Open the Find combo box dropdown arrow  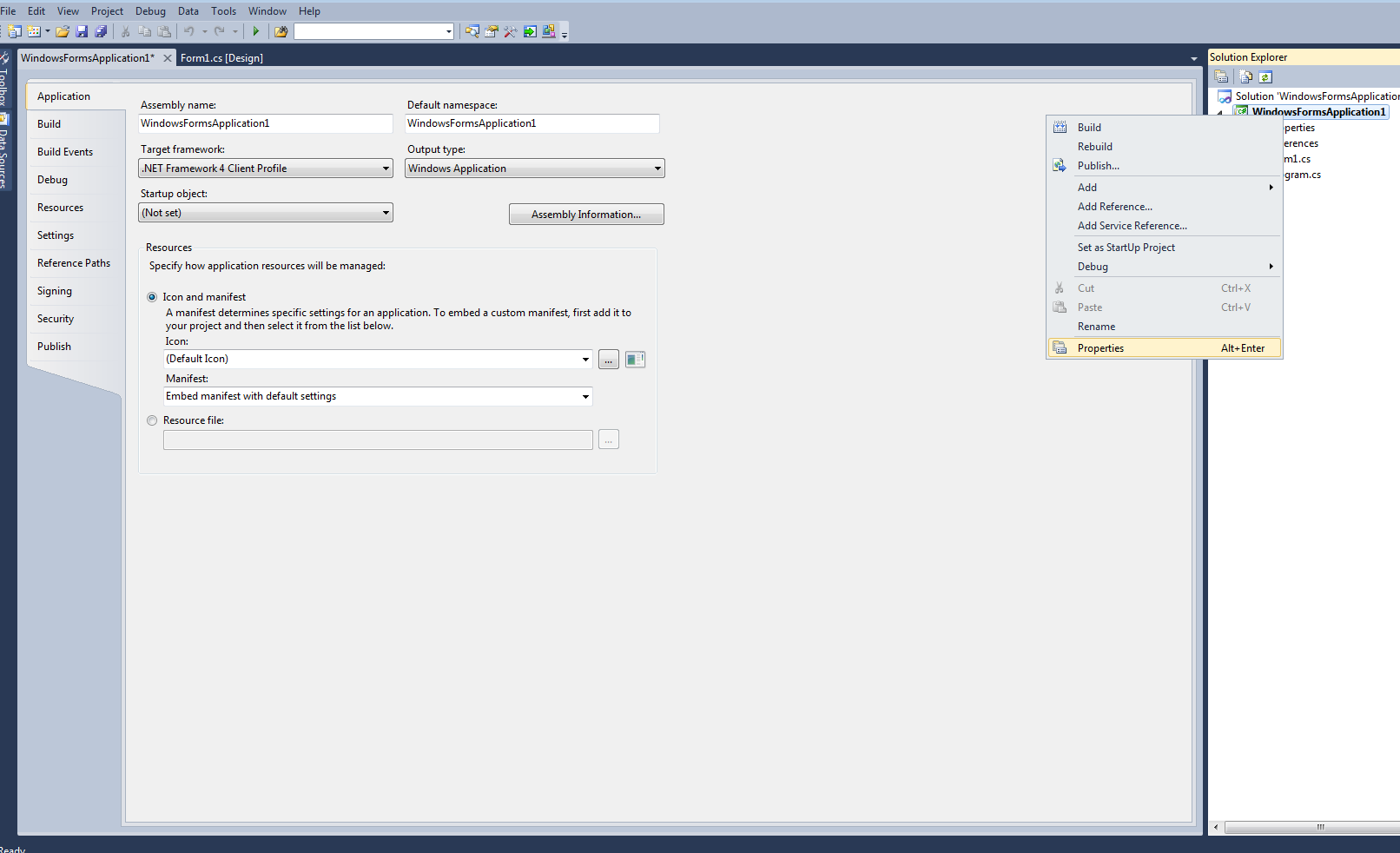(x=449, y=31)
